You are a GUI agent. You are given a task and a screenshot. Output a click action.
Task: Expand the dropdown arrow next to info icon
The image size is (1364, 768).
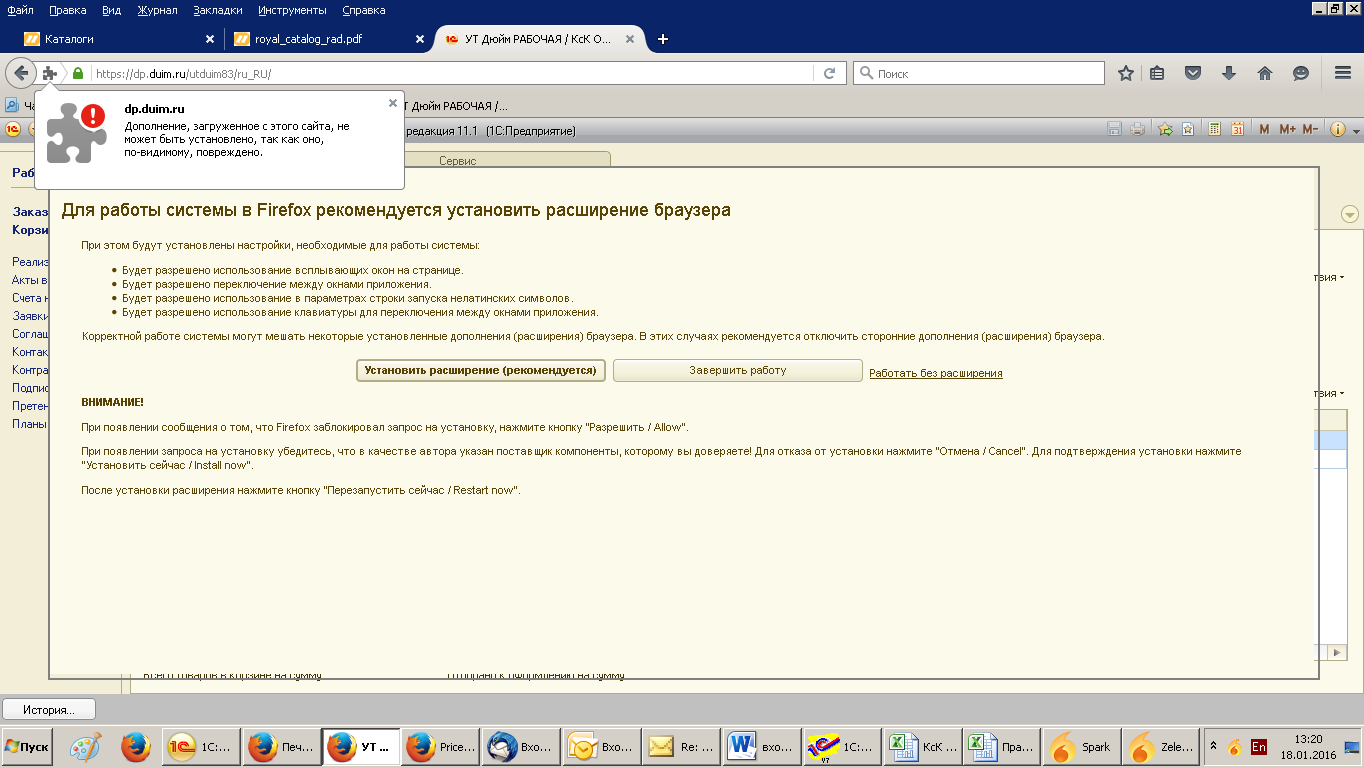pyautogui.click(x=1356, y=131)
